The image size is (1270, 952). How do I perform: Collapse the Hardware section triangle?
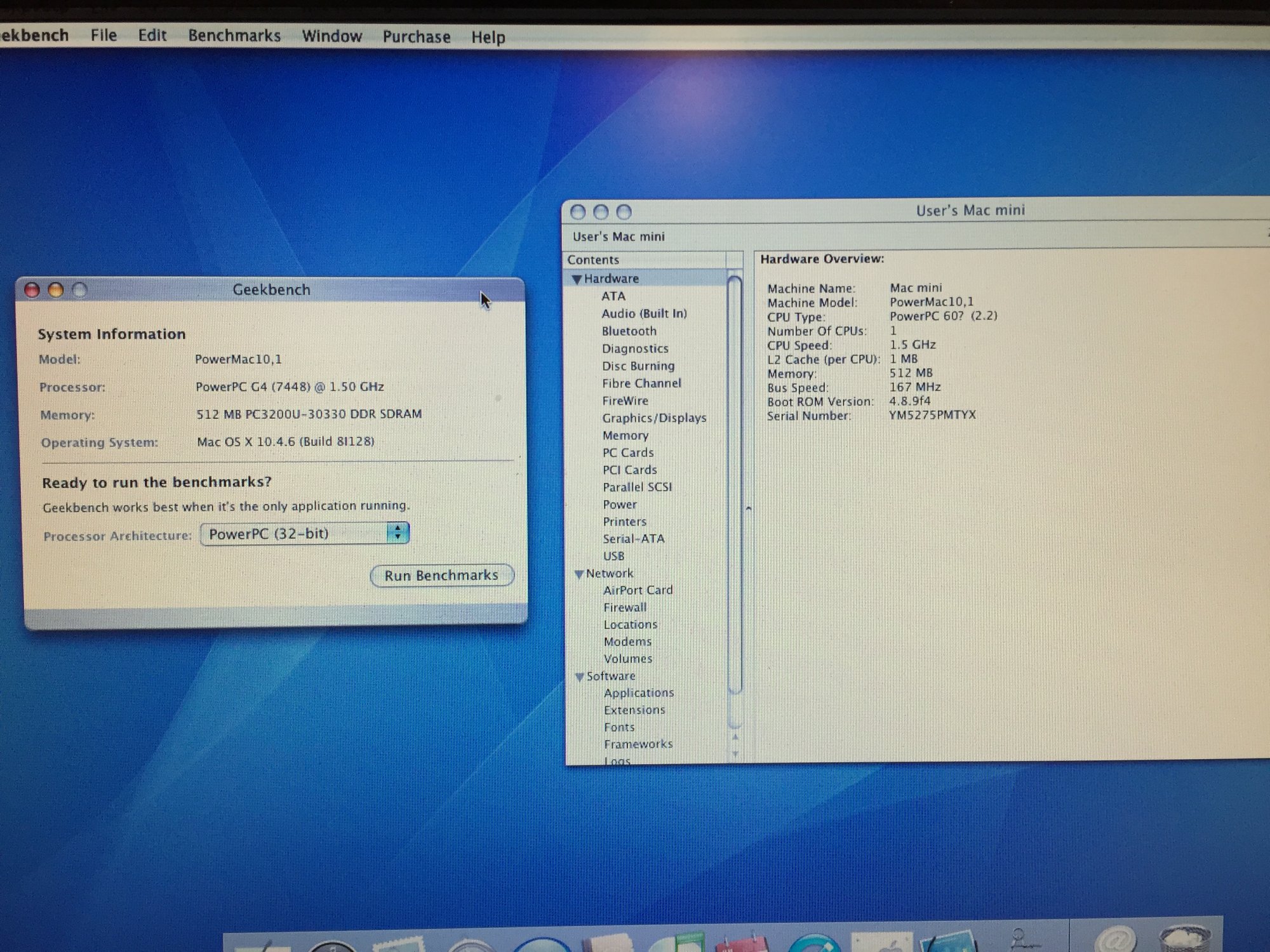tap(577, 279)
